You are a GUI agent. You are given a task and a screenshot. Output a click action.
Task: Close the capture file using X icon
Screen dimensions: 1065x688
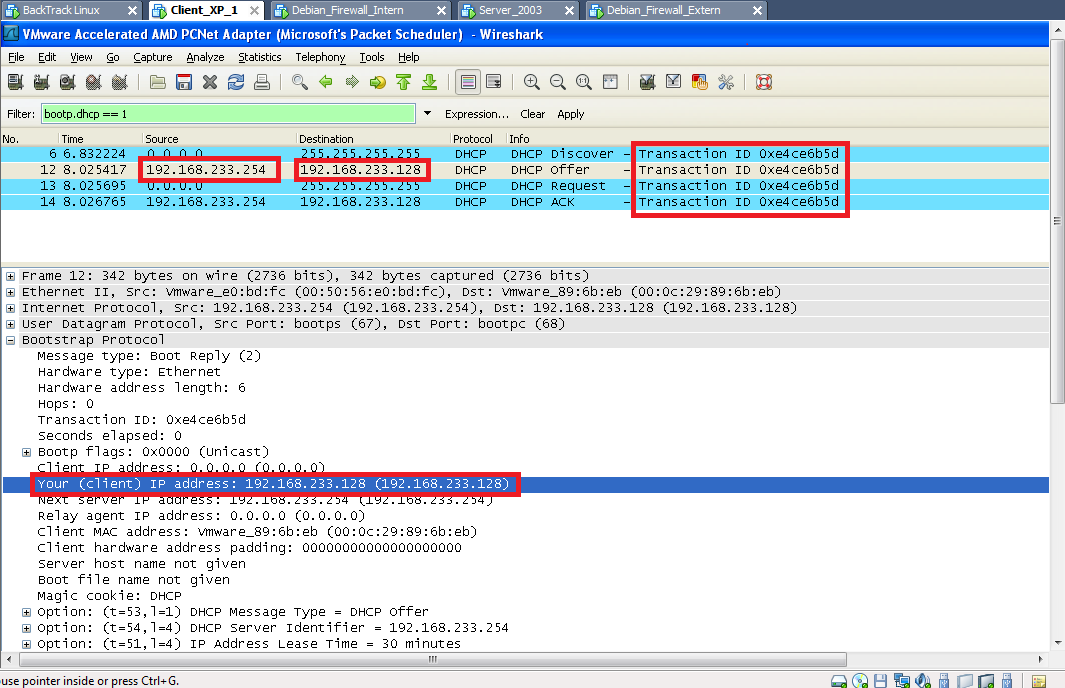(x=210, y=82)
